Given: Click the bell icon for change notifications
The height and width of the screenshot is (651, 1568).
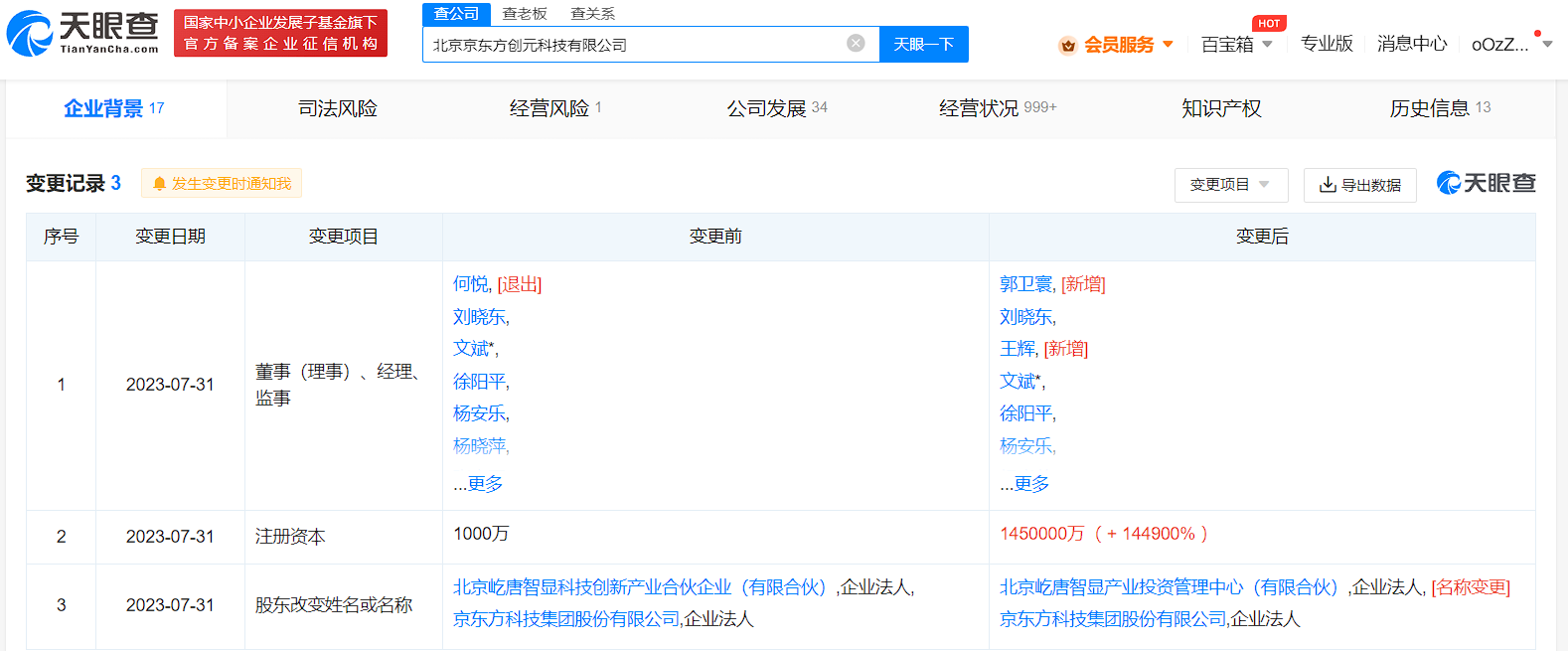Looking at the screenshot, I should tap(159, 184).
